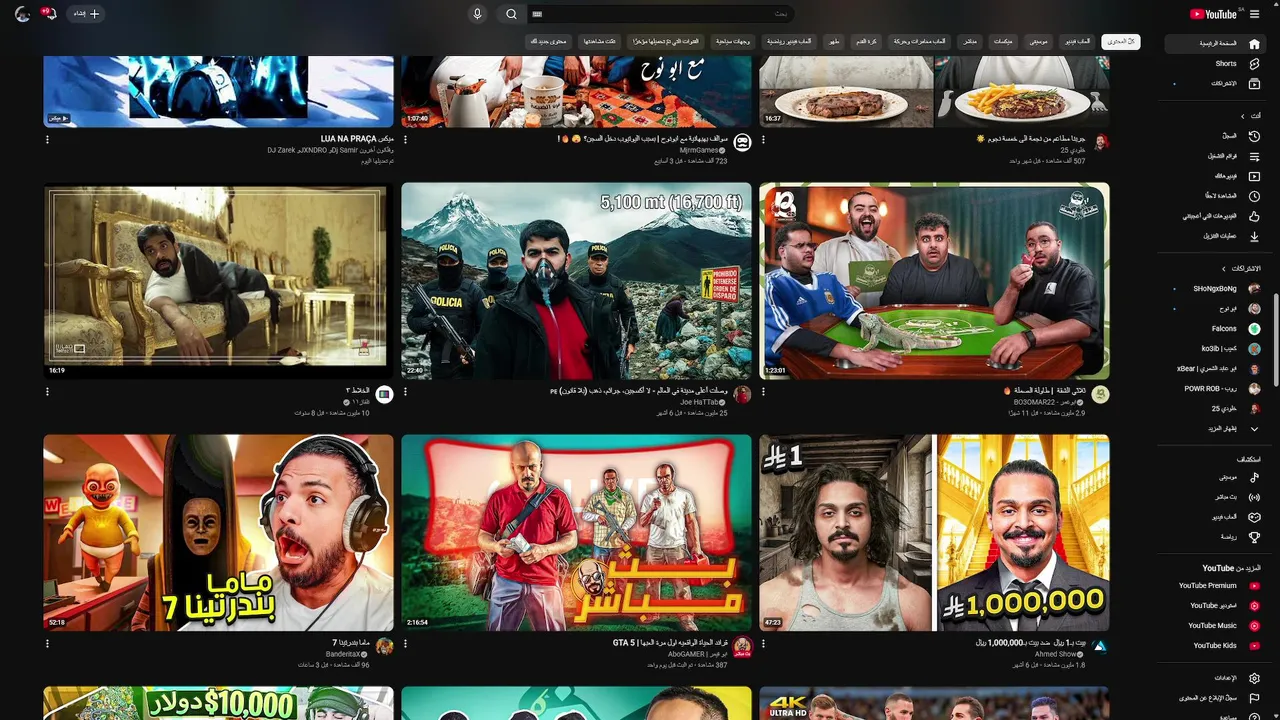Open Your videos in sidebar
This screenshot has height=720, width=1280.
pyautogui.click(x=1214, y=177)
